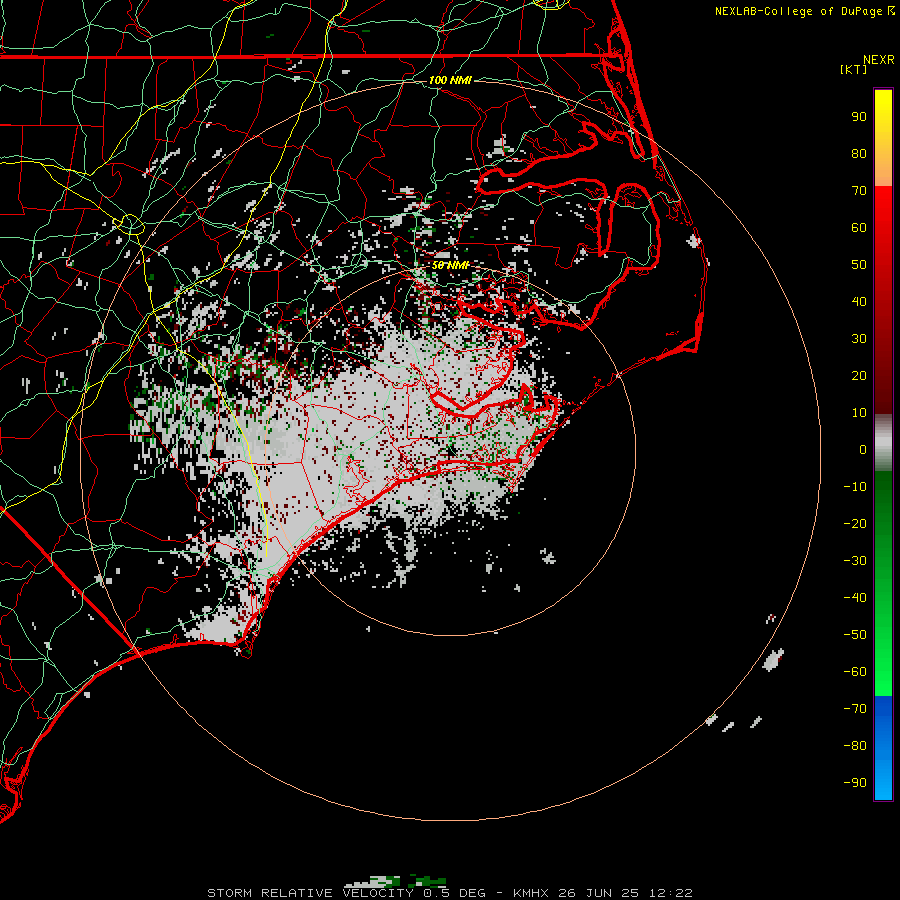The image size is (900, 900).
Task: Click the 0 knot scale label
Action: [x=863, y=450]
